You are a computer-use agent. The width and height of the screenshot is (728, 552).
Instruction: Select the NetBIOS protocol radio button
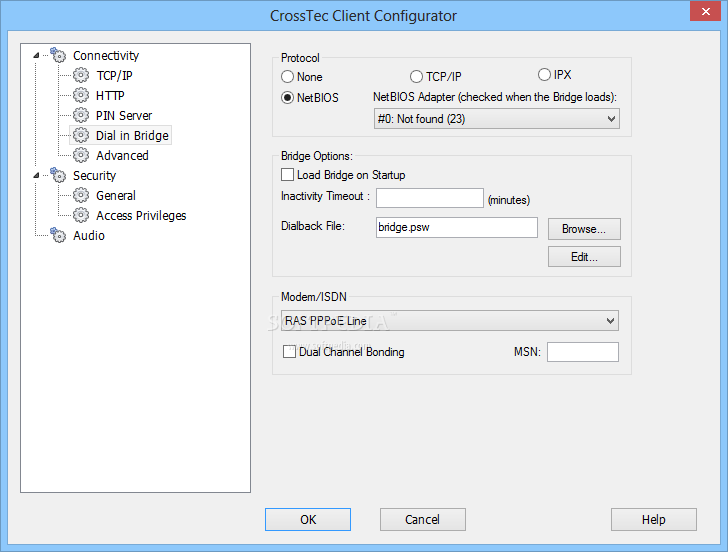tap(287, 97)
